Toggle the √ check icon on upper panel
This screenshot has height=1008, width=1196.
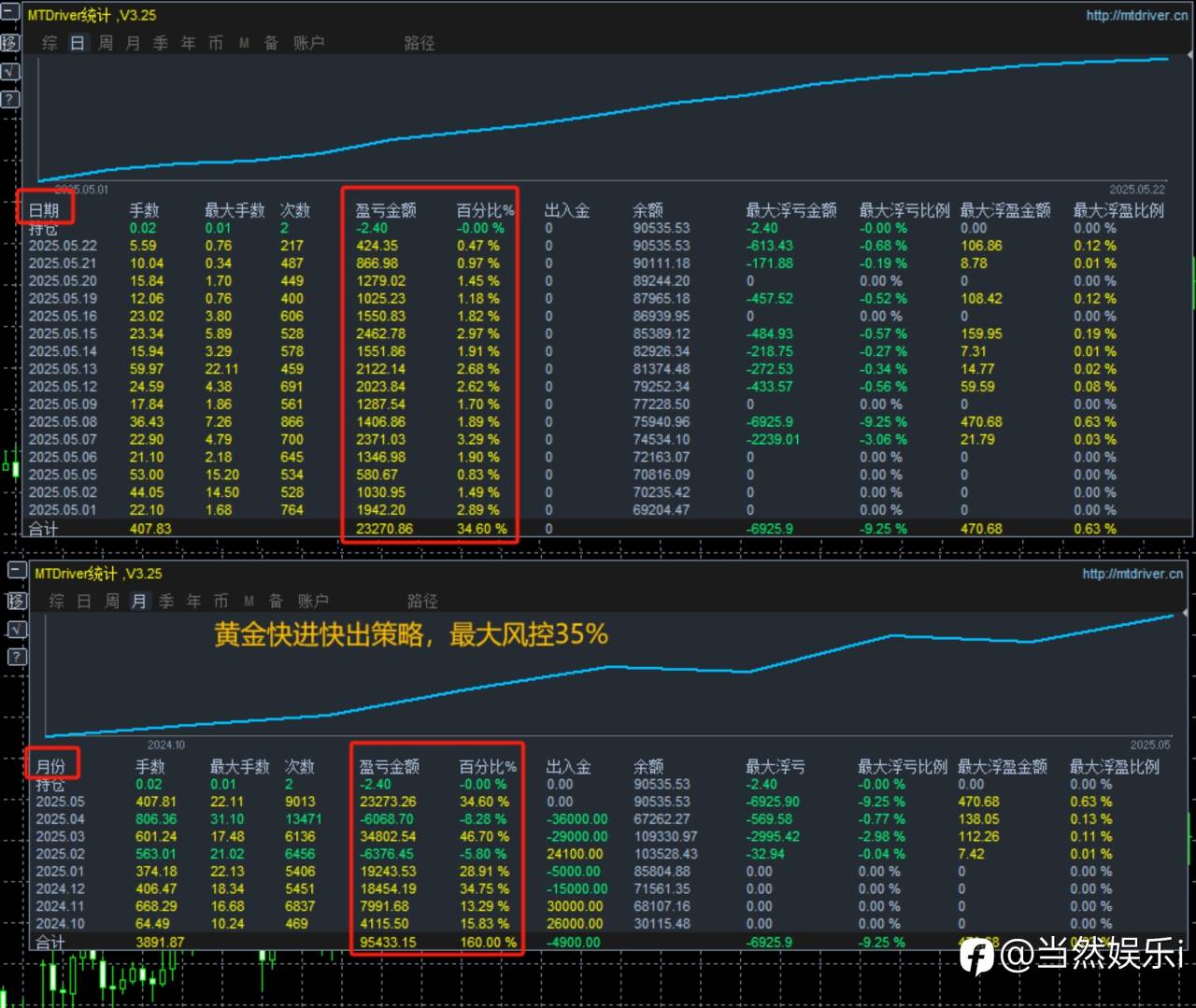9,71
